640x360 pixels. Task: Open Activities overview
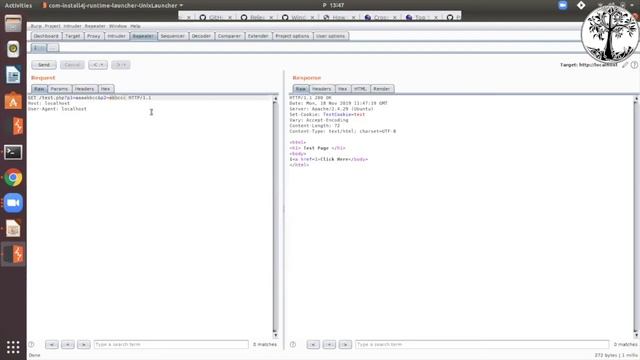tap(18, 5)
